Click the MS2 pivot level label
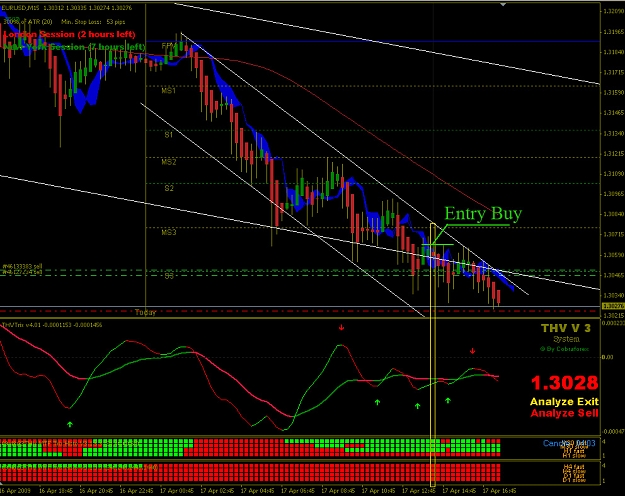Screen dimensions: 625x496 169,162
